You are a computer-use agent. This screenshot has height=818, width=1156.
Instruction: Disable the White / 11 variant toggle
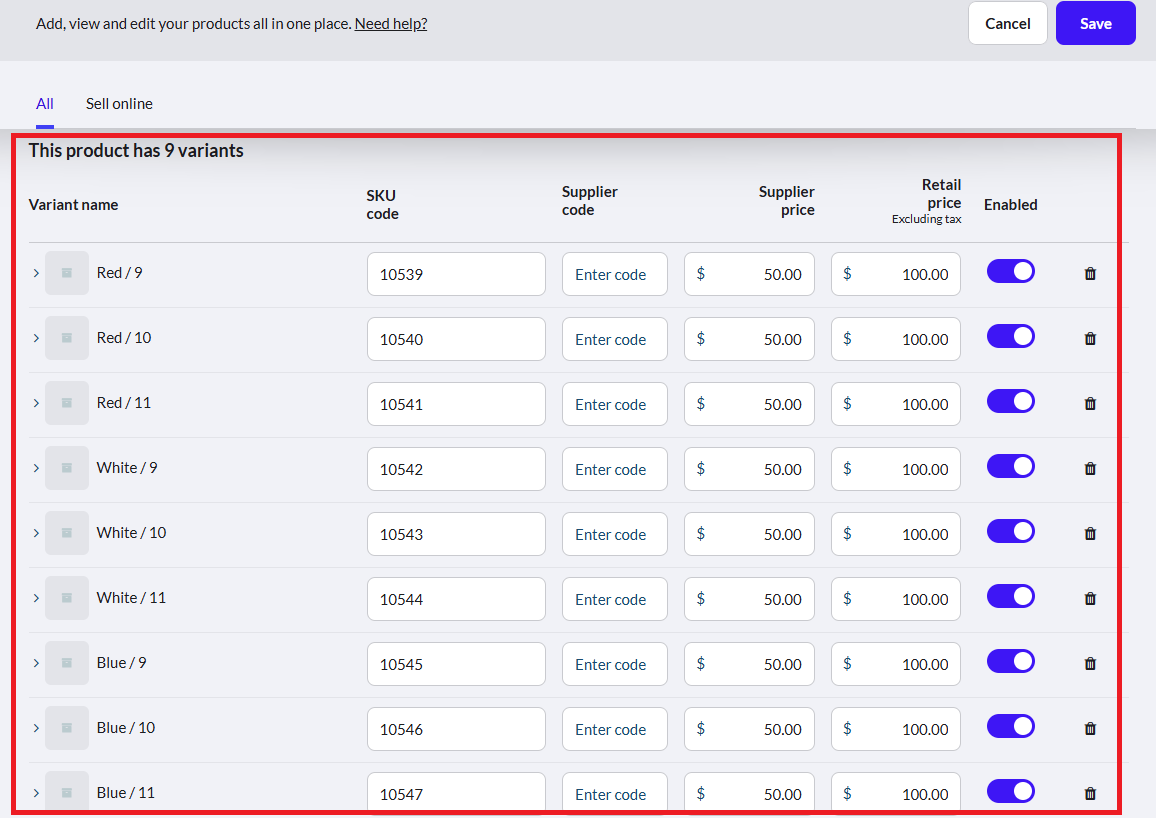pyautogui.click(x=1011, y=595)
